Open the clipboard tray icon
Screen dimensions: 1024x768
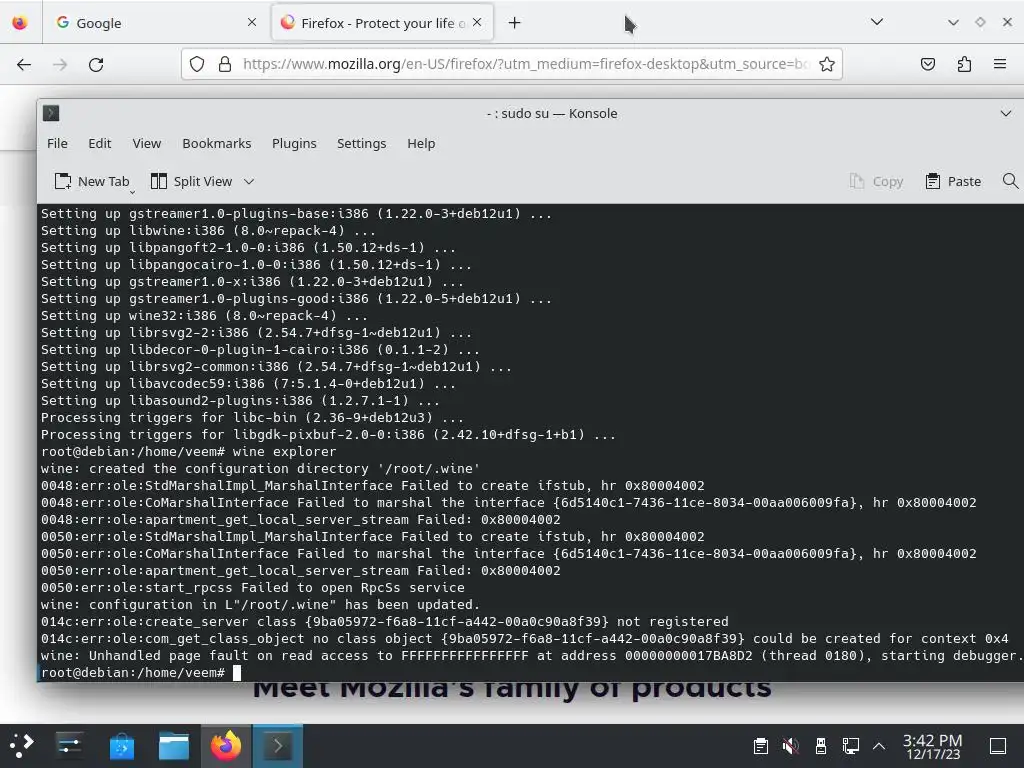760,746
